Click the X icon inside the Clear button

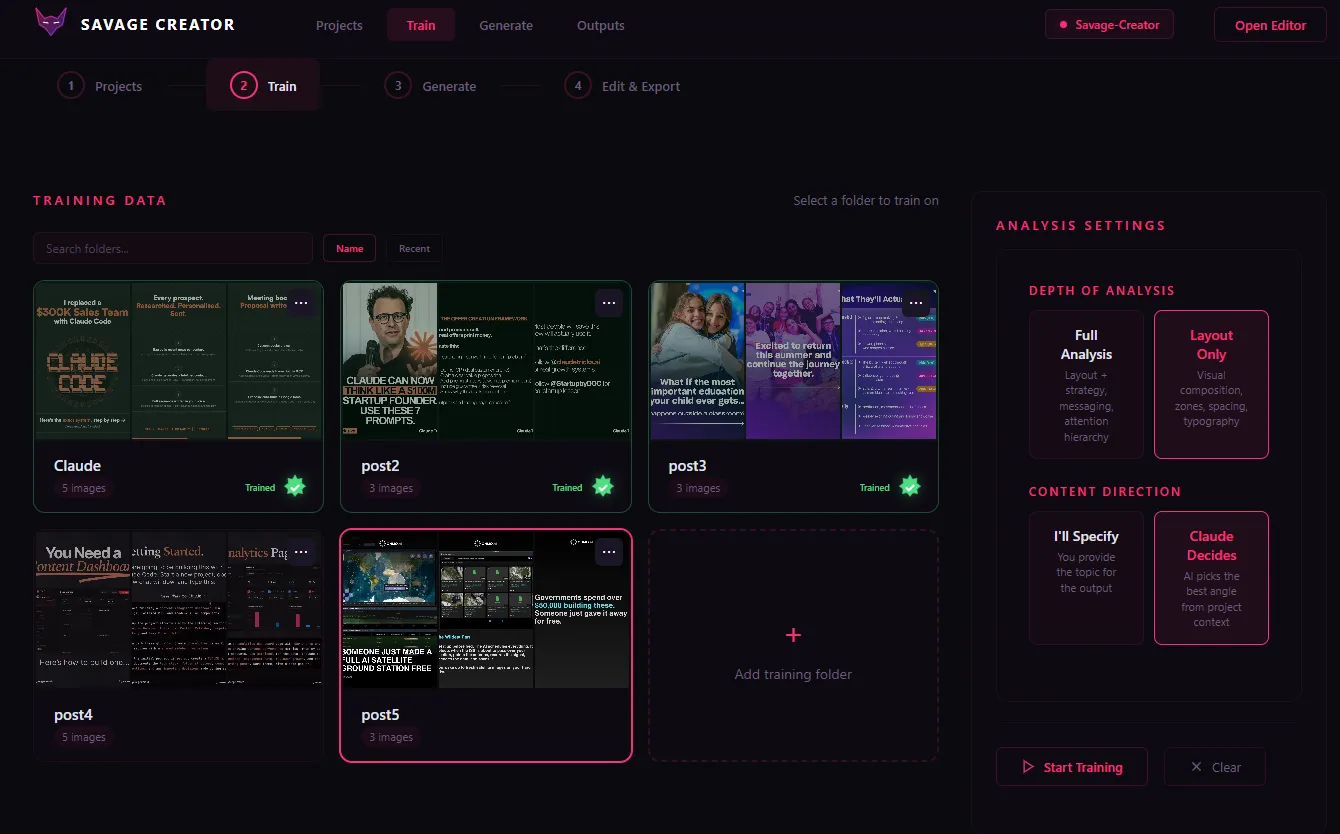pos(1196,767)
